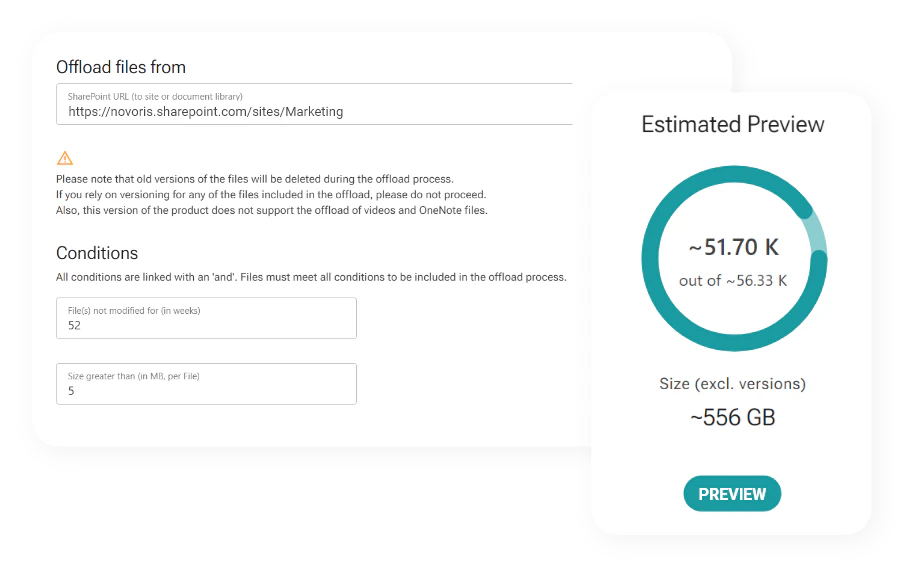Click the orange warning triangle icon
Image resolution: width=914 pixels, height=577 pixels.
[x=65, y=158]
